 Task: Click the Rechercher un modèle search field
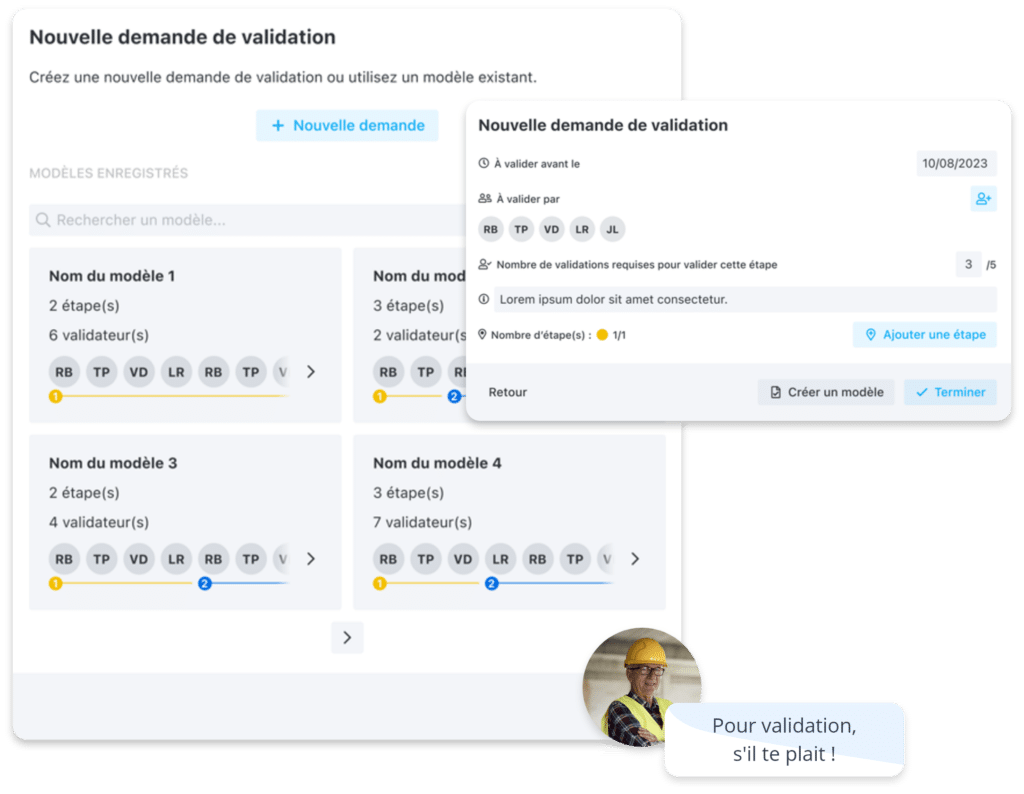pyautogui.click(x=248, y=220)
